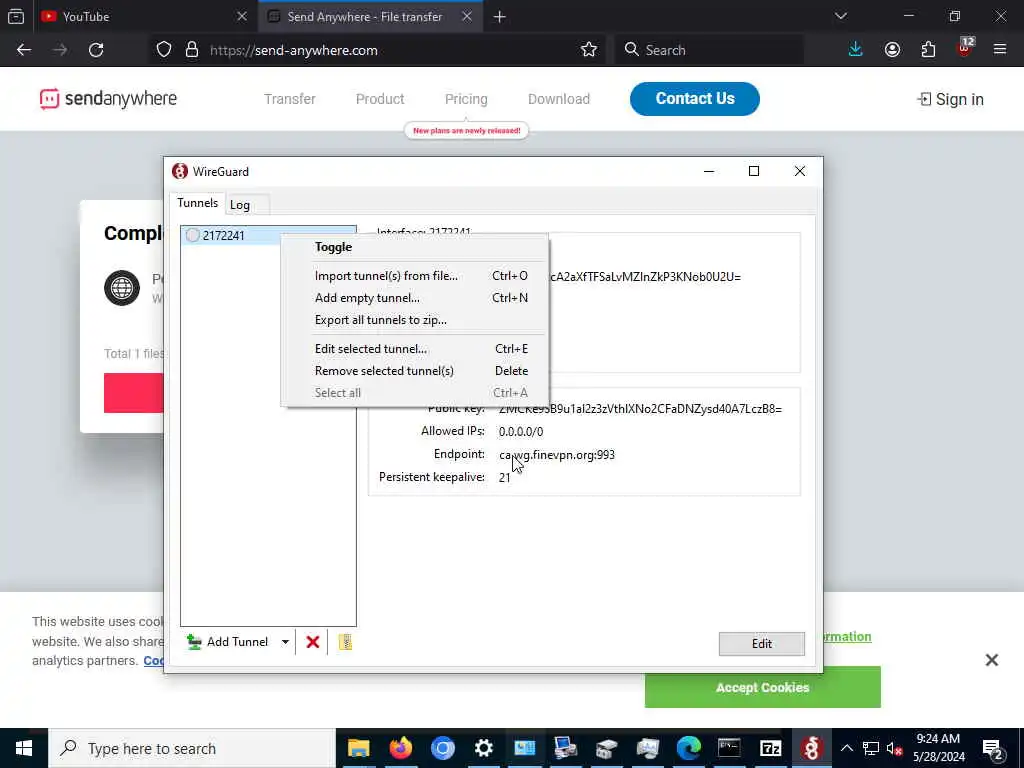The image size is (1024, 768).
Task: Click the Contact Us button
Action: [x=694, y=99]
